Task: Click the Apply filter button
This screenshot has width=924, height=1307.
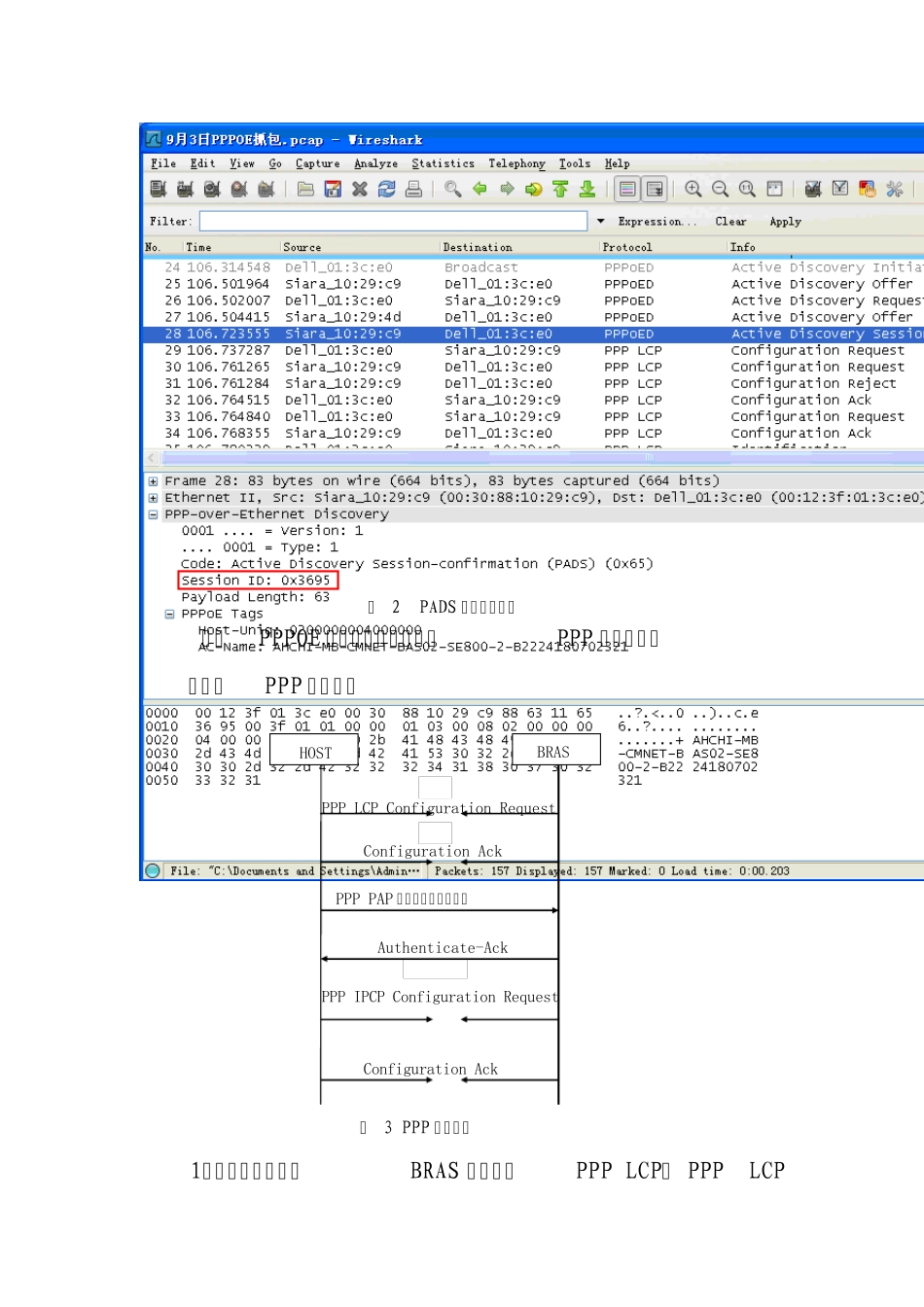Action: point(785,222)
